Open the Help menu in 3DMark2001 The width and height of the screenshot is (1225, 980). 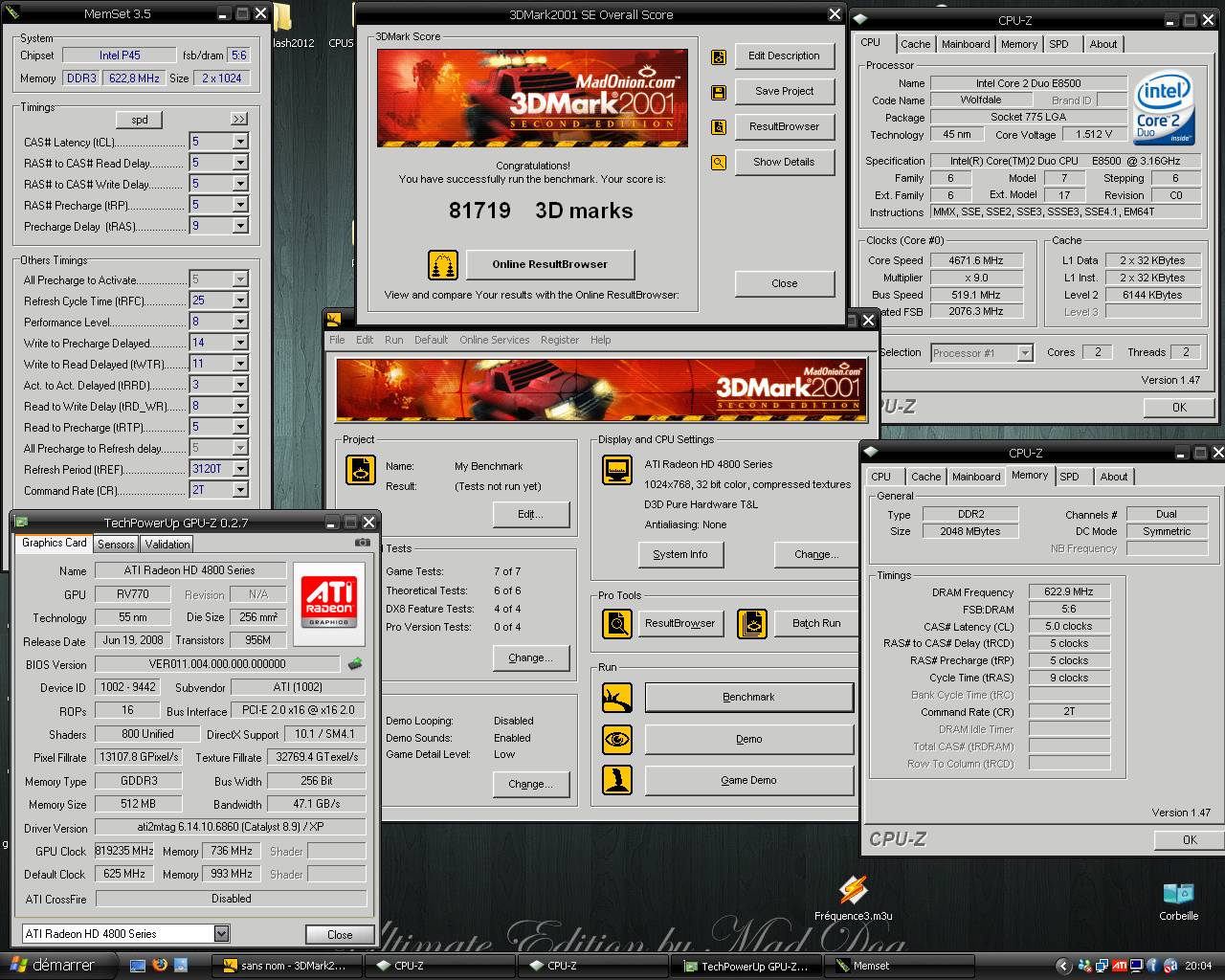click(600, 340)
